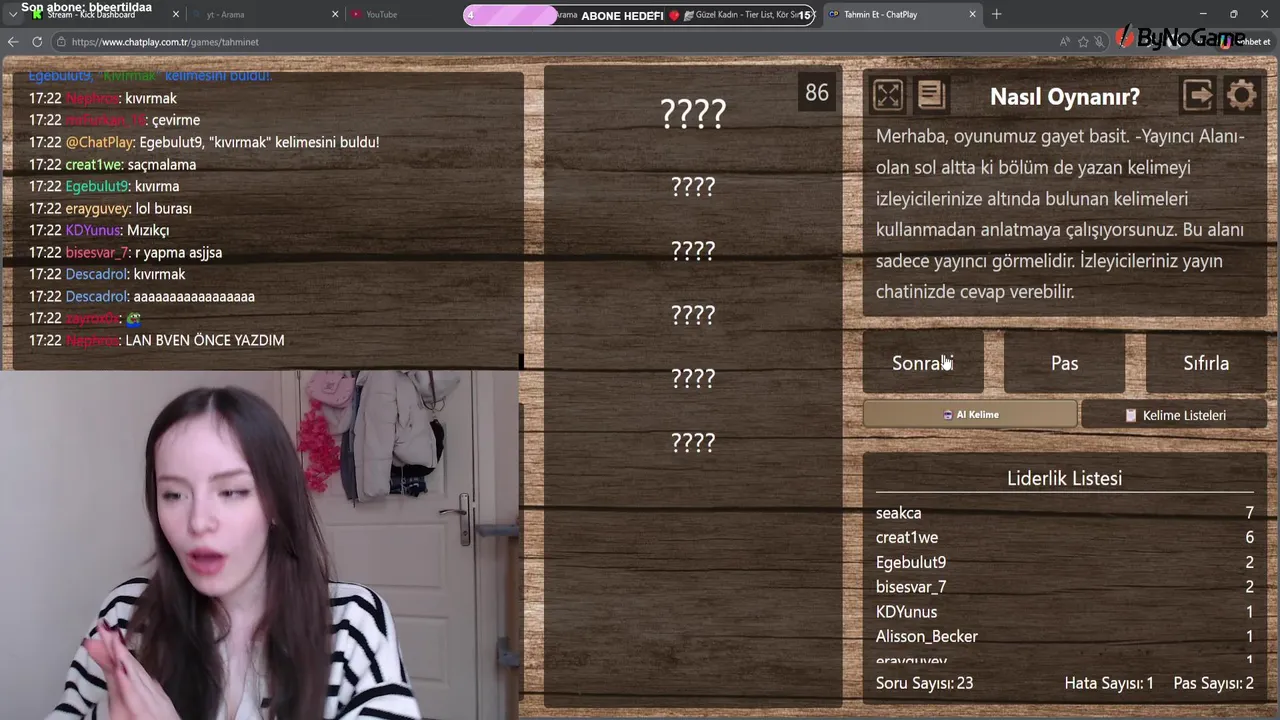Screen dimensions: 1280x720
Task: Click the main hidden word ????
Action: [693, 114]
